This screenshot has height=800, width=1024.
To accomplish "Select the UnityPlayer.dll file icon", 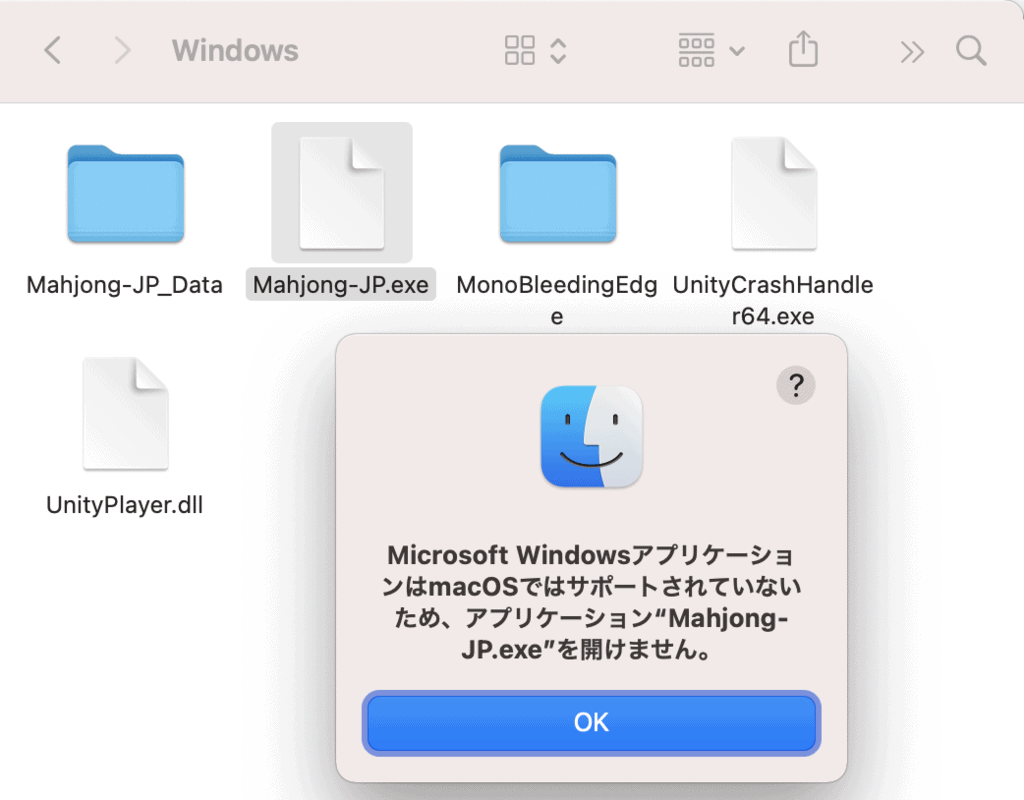I will click(125, 413).
